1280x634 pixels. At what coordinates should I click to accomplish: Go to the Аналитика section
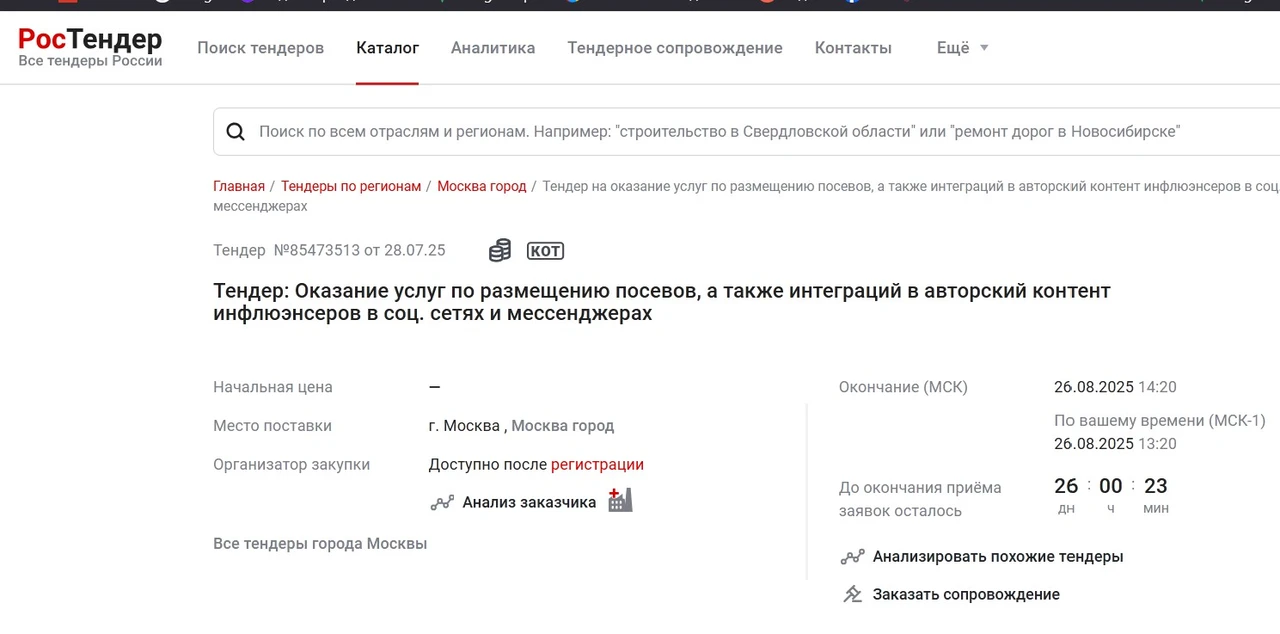tap(493, 48)
